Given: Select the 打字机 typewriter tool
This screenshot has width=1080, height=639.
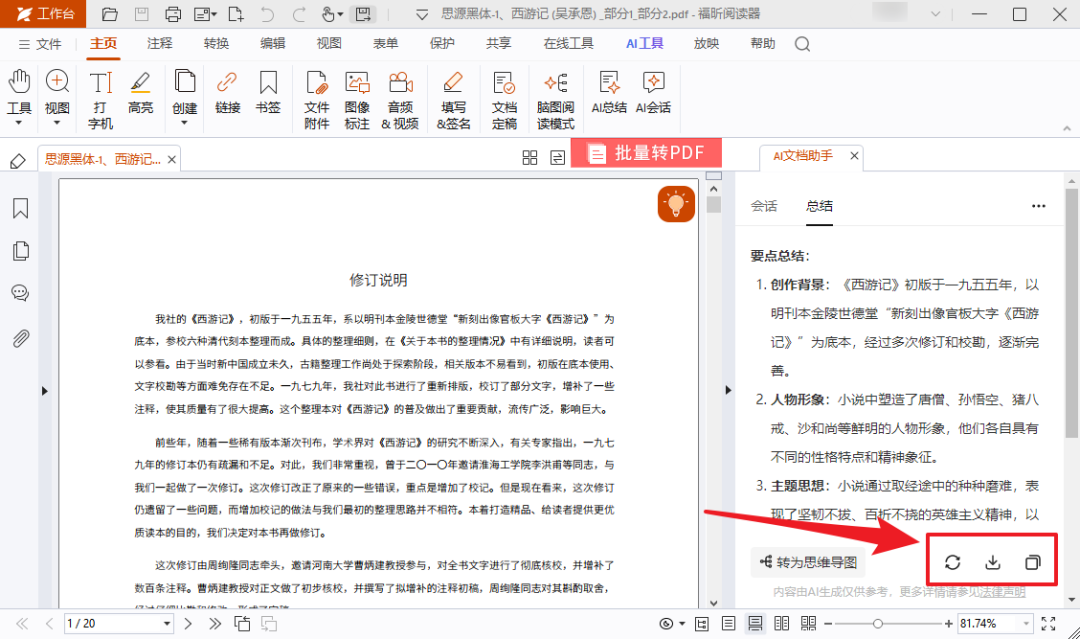Looking at the screenshot, I should pyautogui.click(x=101, y=100).
